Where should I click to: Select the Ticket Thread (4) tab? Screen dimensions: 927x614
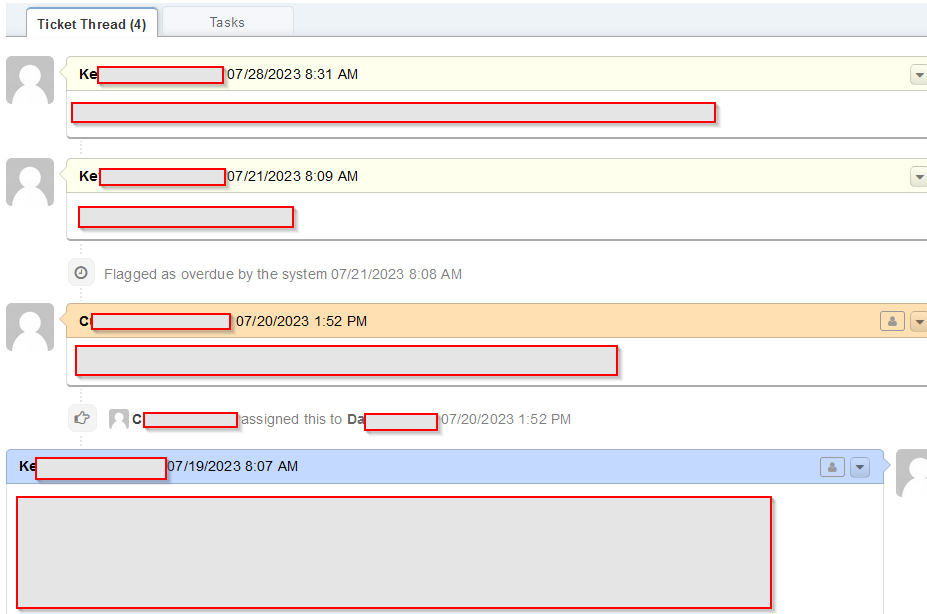[x=91, y=24]
